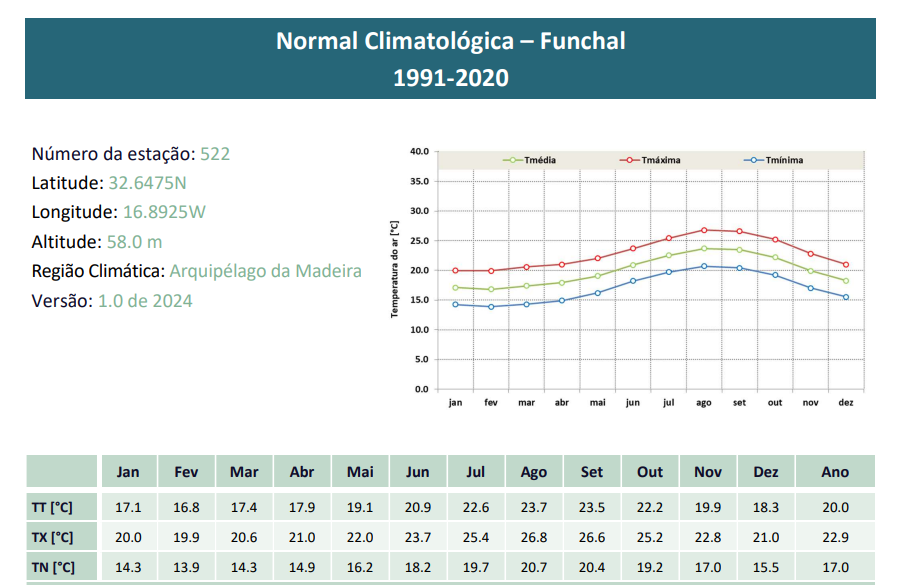Click the '1991-2020' period heading
Image resolution: width=908 pixels, height=585 pixels.
[450, 77]
